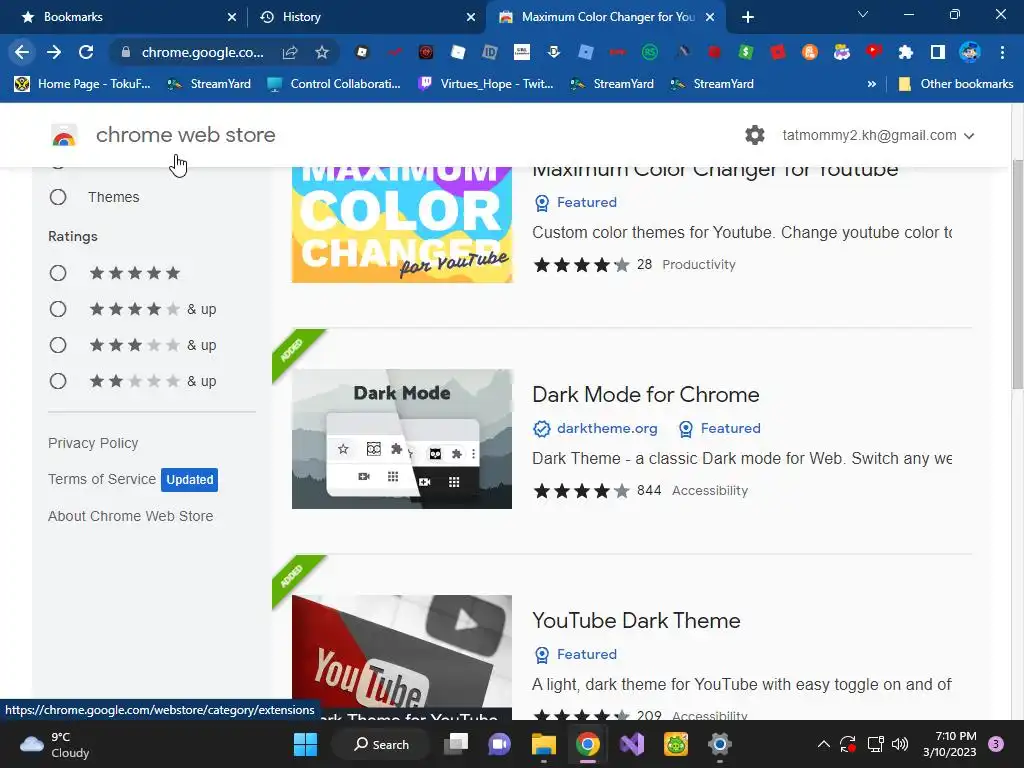Click the YouTube Dark Theme thumbnail
Image resolution: width=1024 pixels, height=768 pixels.
pos(402,657)
